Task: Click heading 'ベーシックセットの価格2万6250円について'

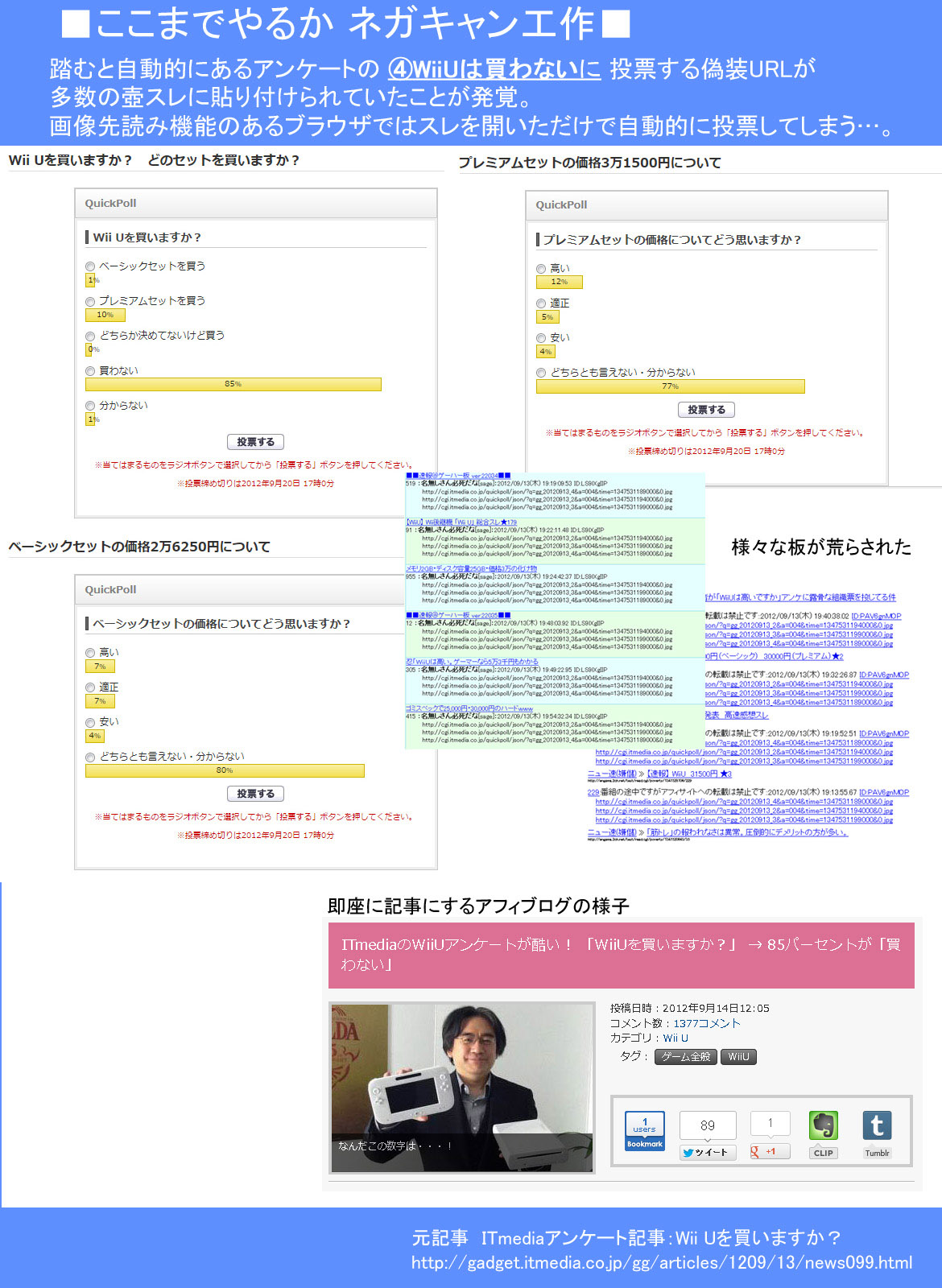Action: 139,547
